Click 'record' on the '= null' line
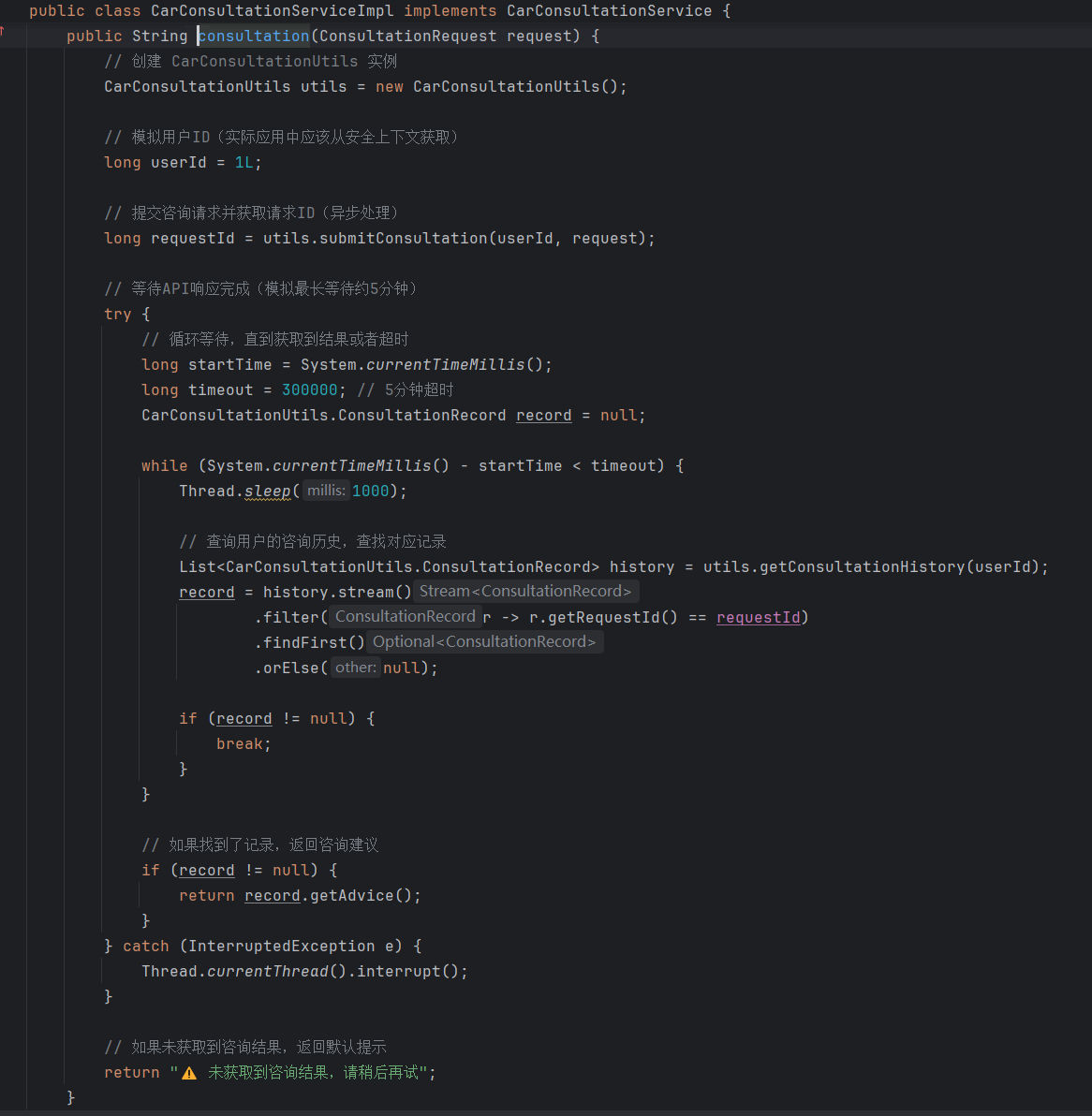 544,415
